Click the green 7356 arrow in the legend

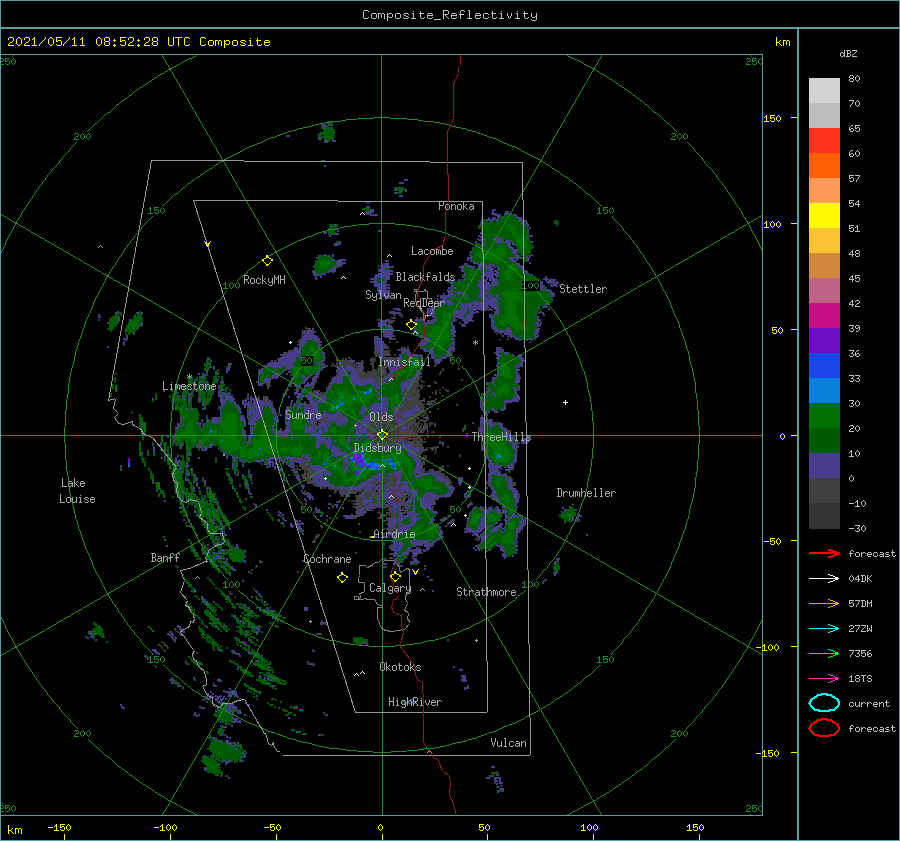tap(824, 653)
